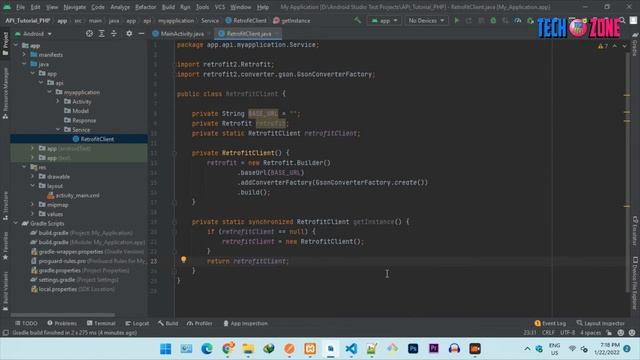The width and height of the screenshot is (640, 360).
Task: Expand the values folder
Action: tap(33, 214)
